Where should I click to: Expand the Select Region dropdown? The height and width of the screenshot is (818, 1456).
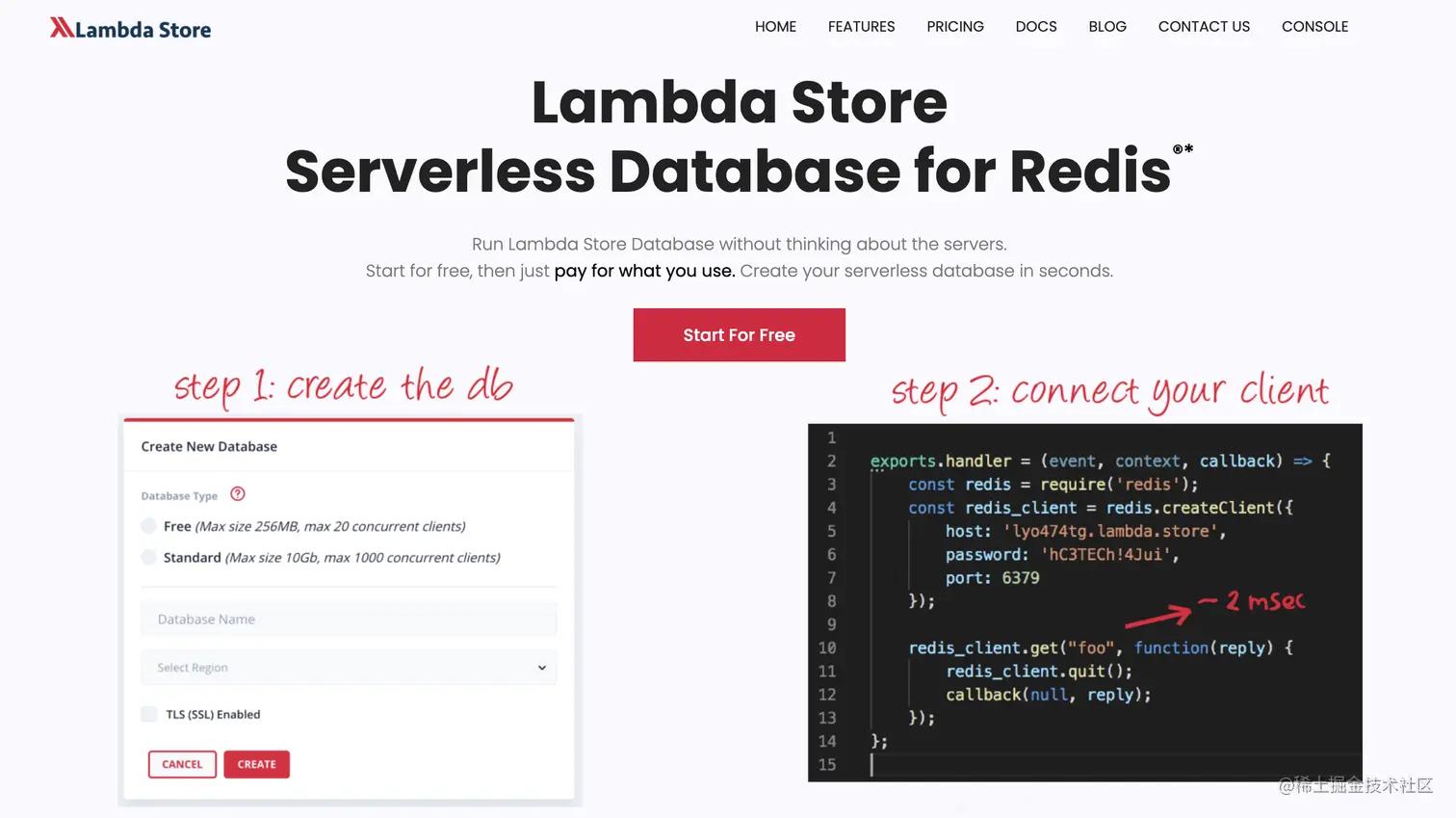click(x=349, y=668)
